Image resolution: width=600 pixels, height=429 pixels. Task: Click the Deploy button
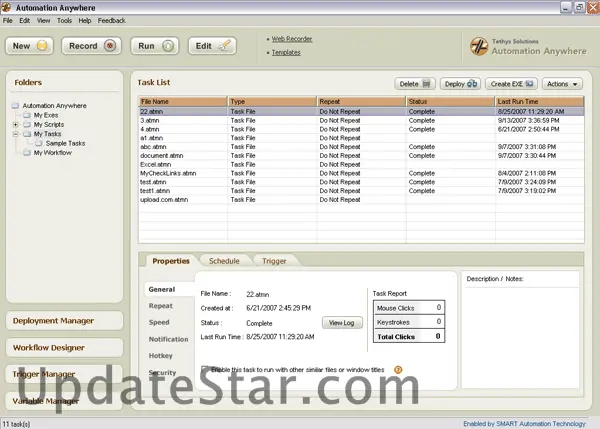[x=460, y=84]
